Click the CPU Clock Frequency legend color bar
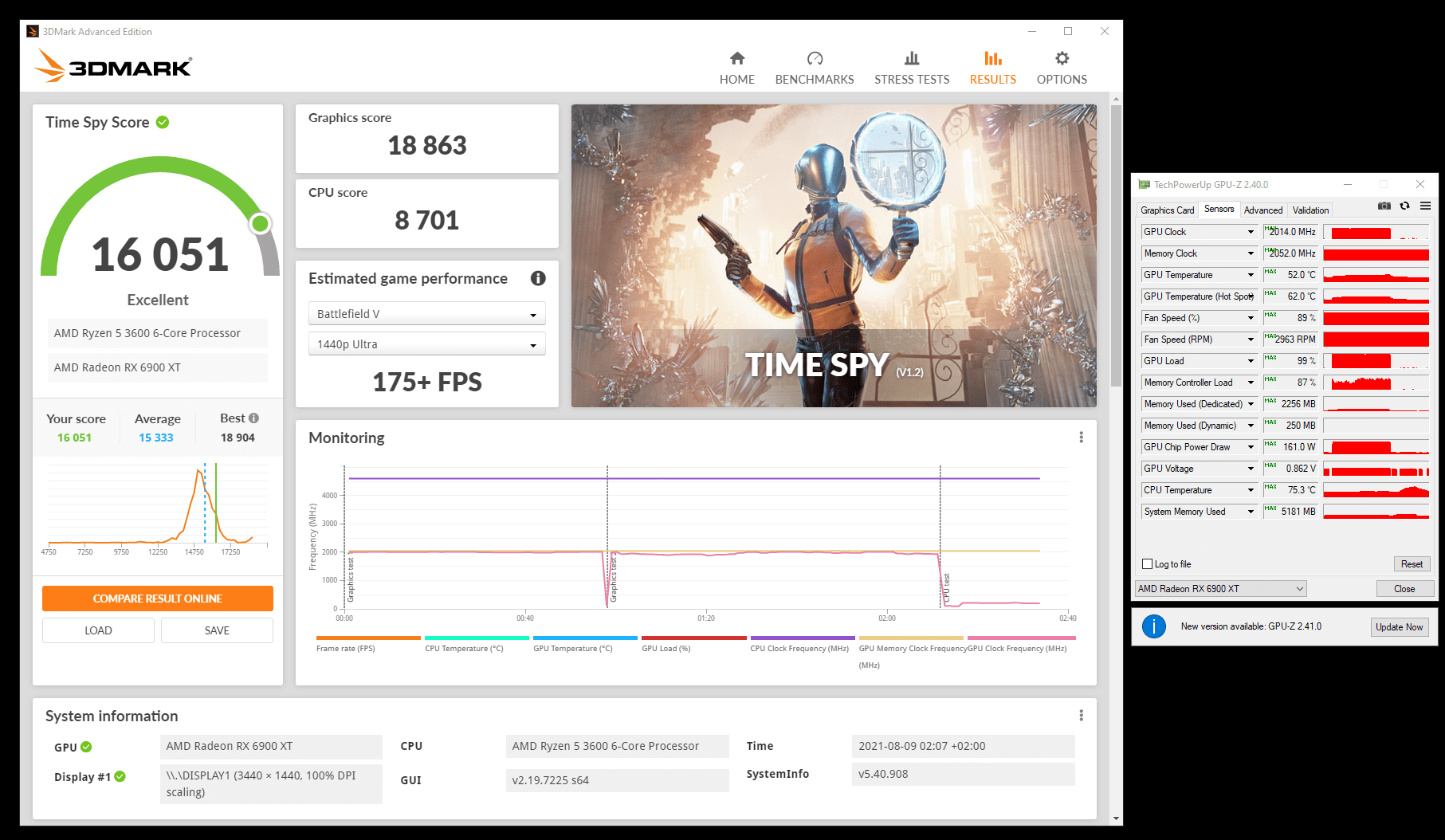Viewport: 1445px width, 840px height. 803,638
